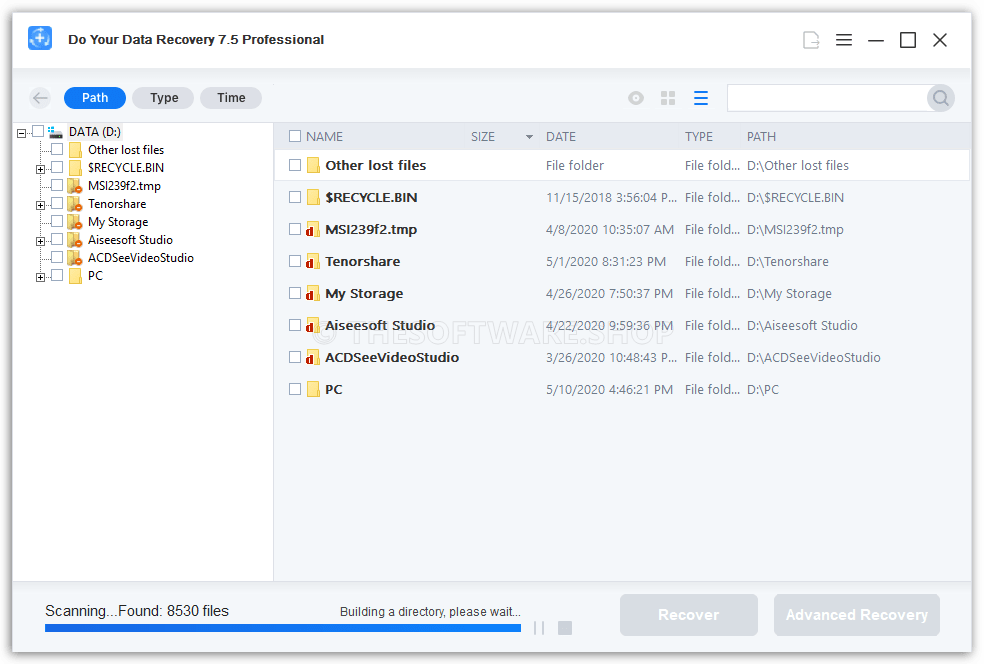The image size is (984, 664).
Task: Click the date 5/10/2020 4:46:21 PM
Action: (x=609, y=389)
